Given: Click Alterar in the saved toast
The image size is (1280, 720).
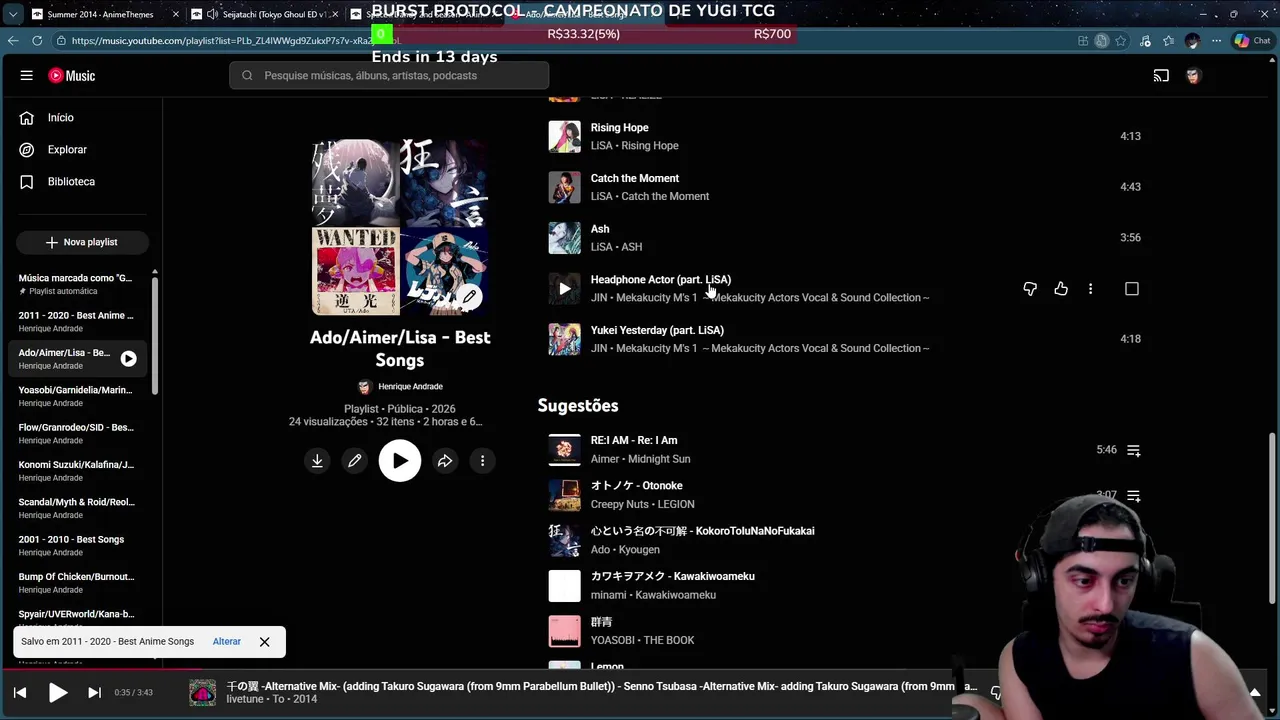Looking at the screenshot, I should tap(227, 642).
